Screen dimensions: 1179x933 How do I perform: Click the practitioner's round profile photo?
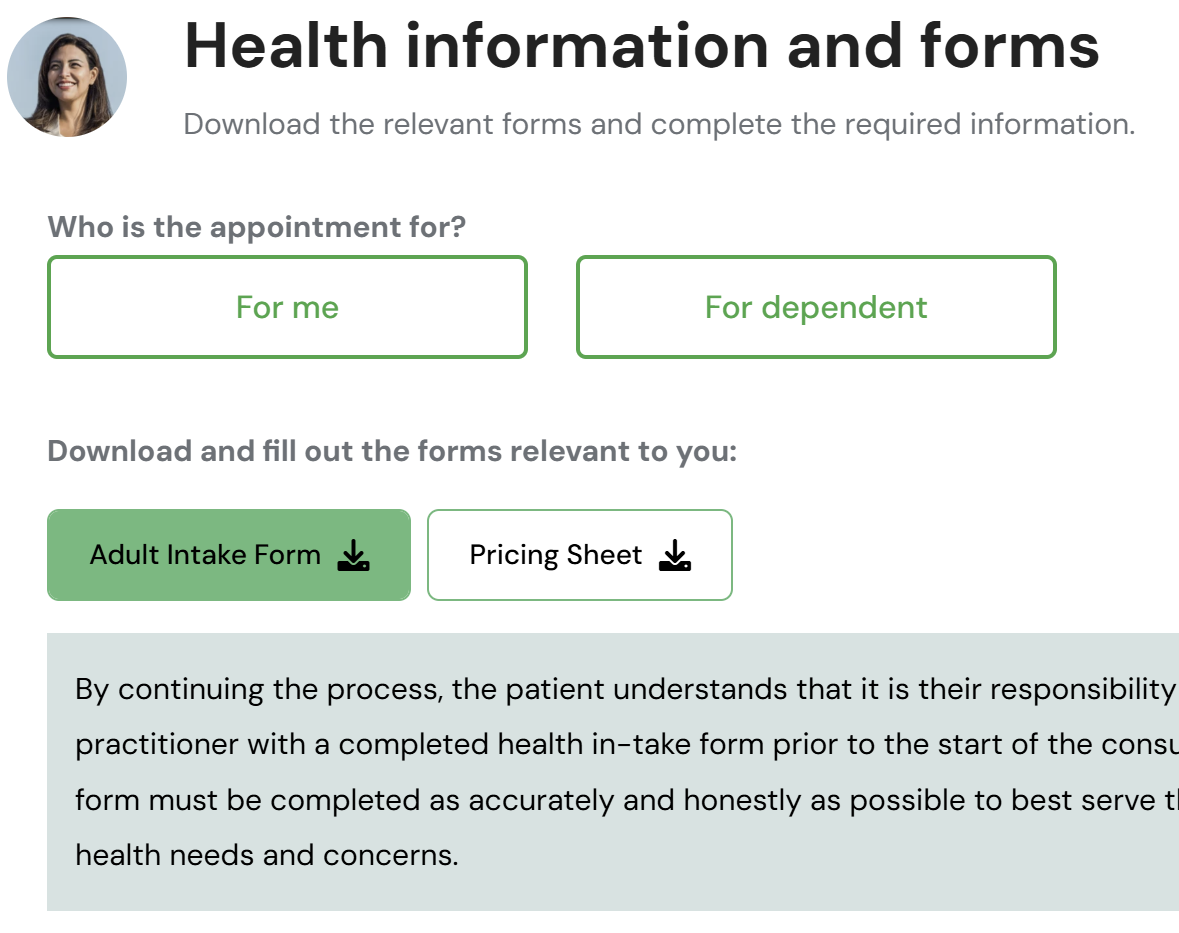click(67, 77)
